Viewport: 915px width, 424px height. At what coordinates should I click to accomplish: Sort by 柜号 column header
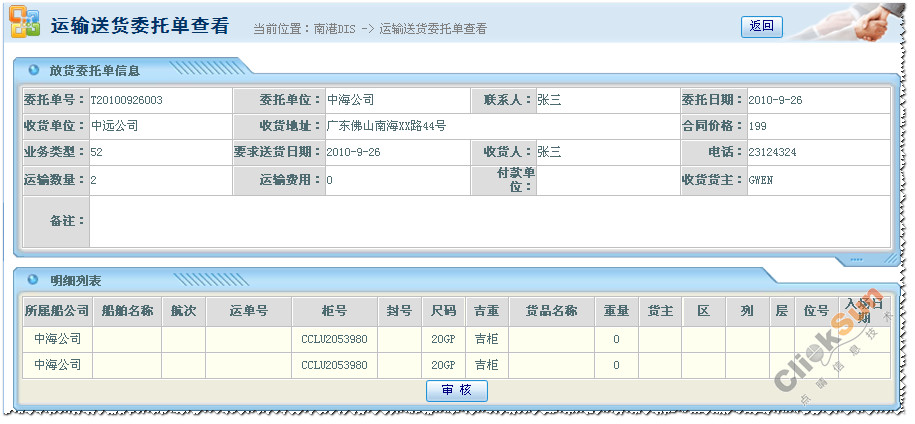(x=334, y=311)
